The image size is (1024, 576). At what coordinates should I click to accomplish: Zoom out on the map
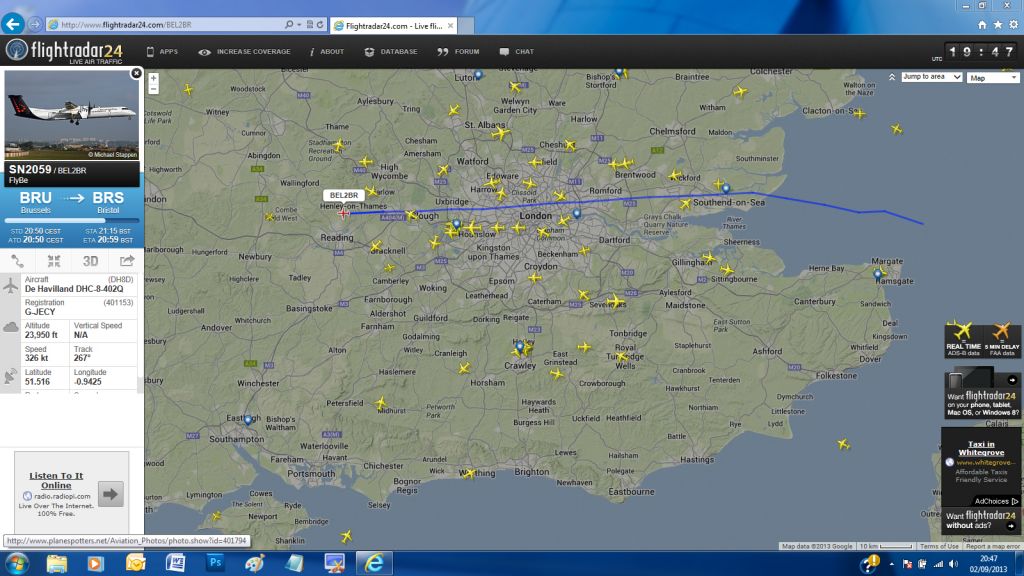pyautogui.click(x=153, y=89)
